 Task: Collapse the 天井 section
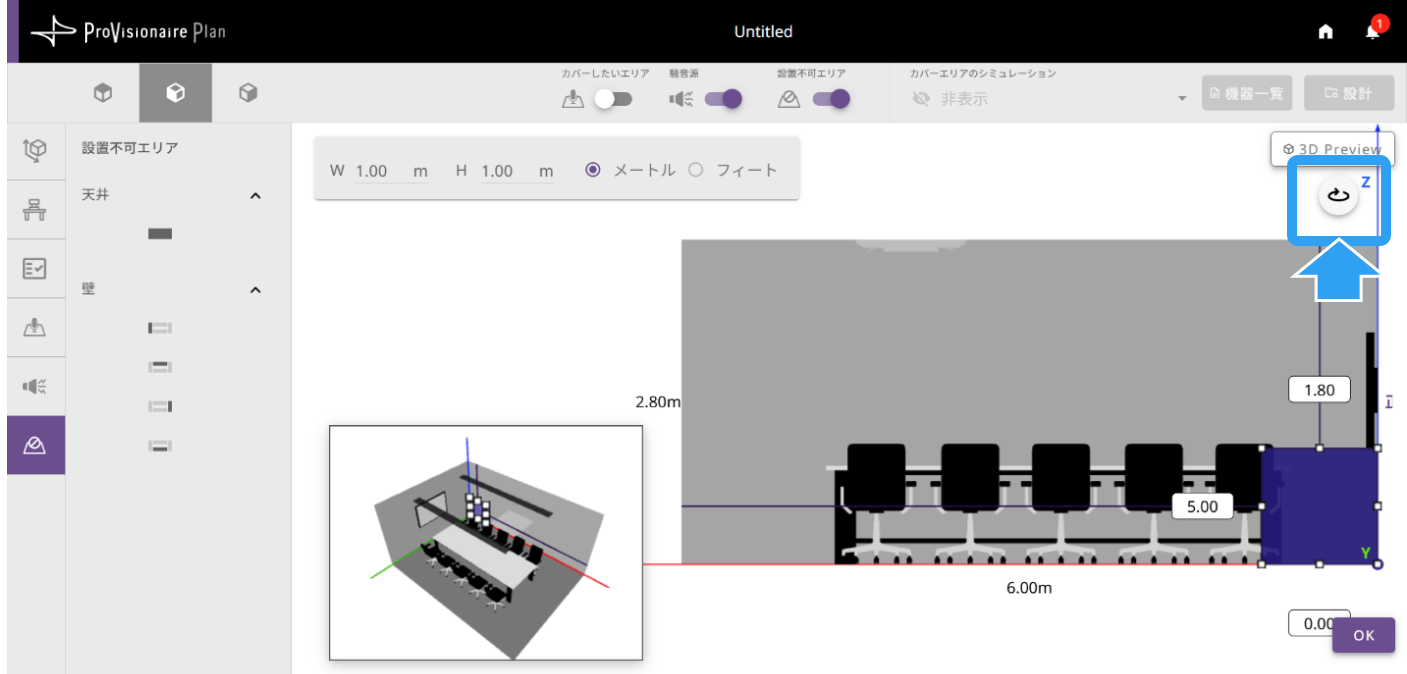point(255,196)
